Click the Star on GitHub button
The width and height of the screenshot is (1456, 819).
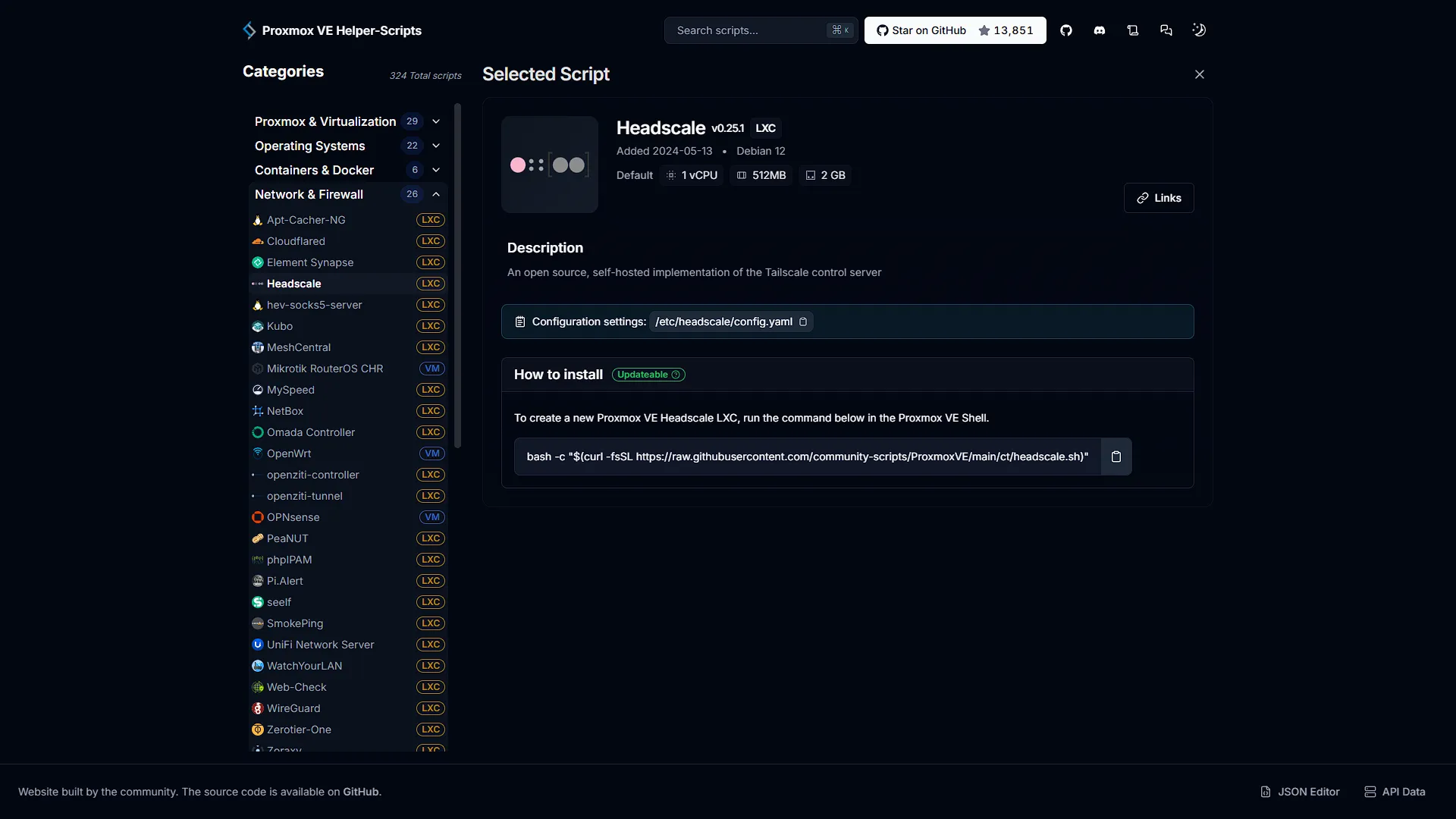click(955, 30)
